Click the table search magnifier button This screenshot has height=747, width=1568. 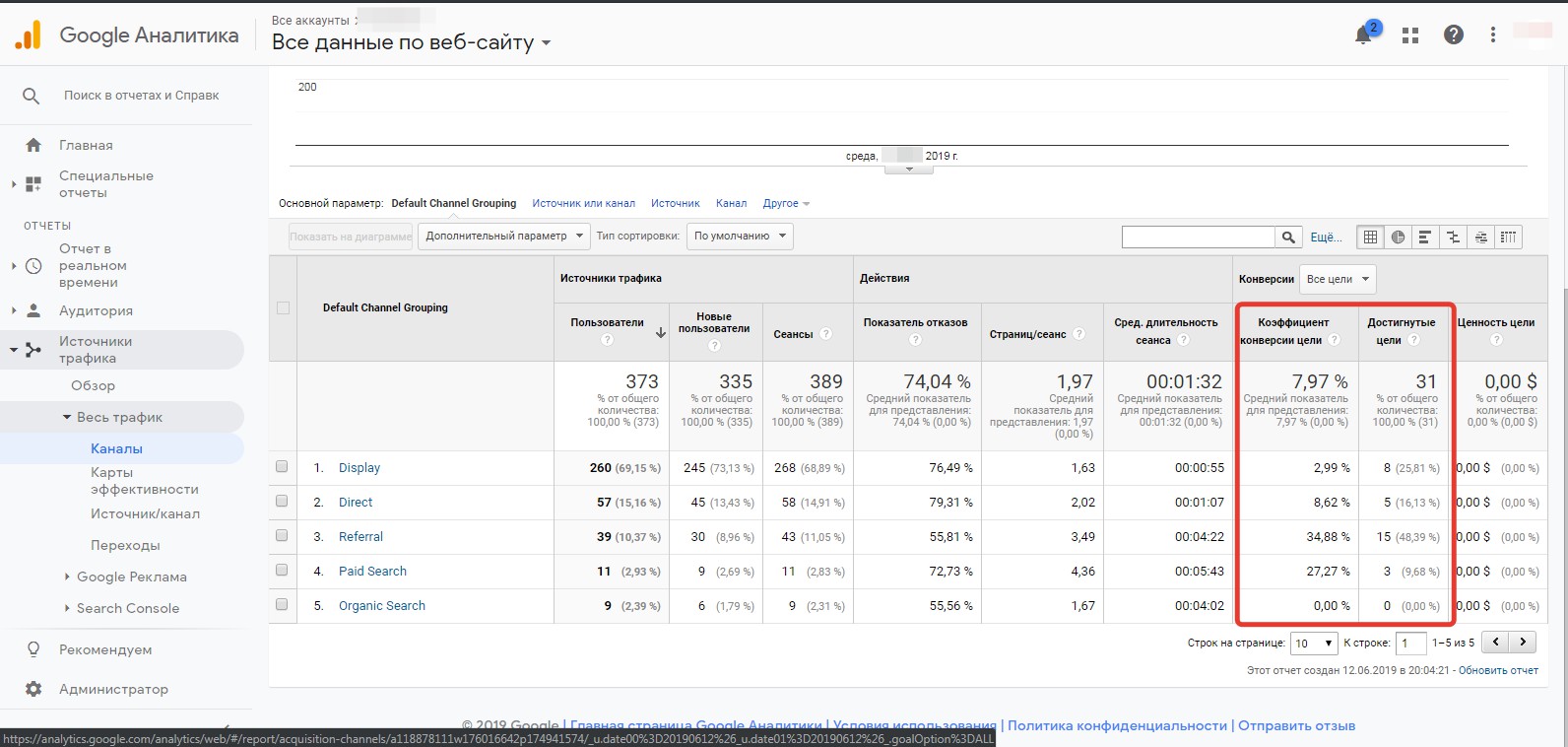click(1288, 237)
